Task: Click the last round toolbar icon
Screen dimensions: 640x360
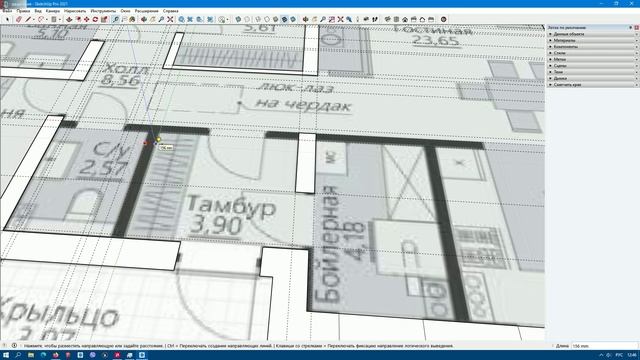Action: click(x=444, y=19)
